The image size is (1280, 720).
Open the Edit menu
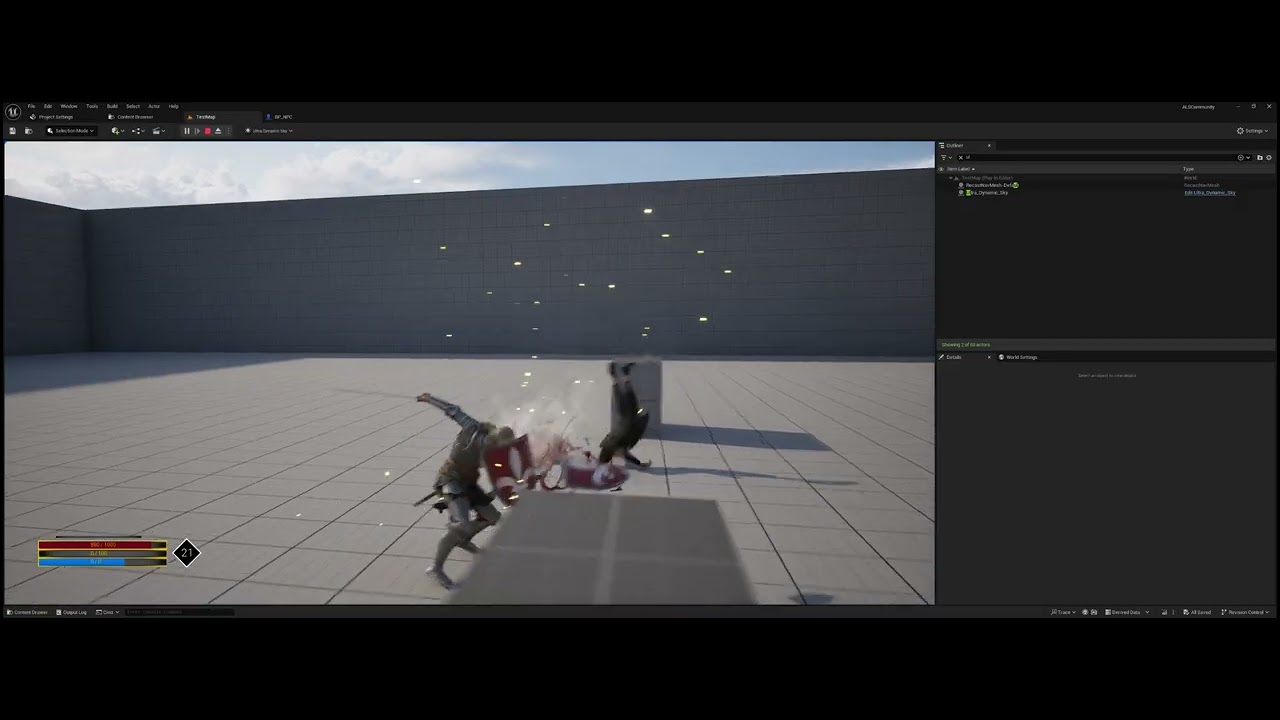tap(48, 106)
